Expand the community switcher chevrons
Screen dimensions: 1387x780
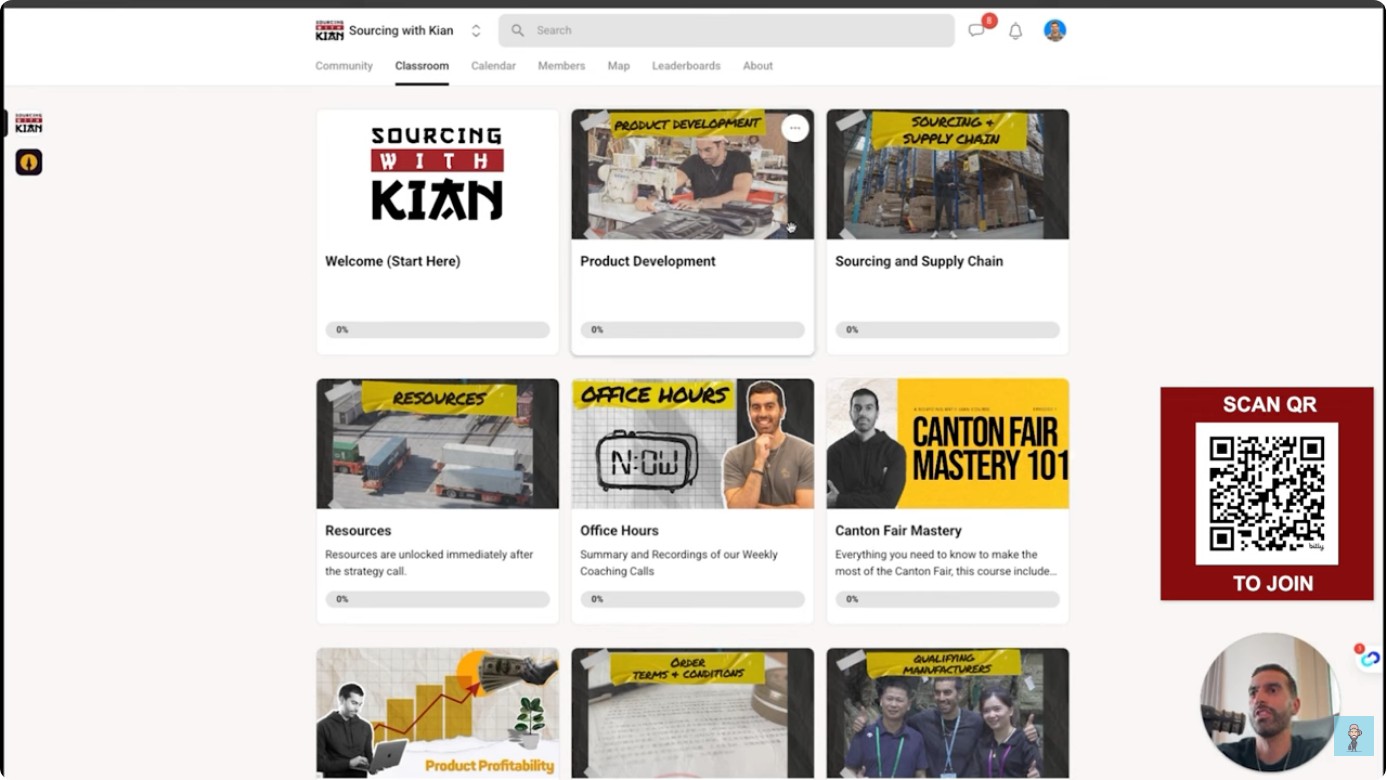click(x=476, y=31)
